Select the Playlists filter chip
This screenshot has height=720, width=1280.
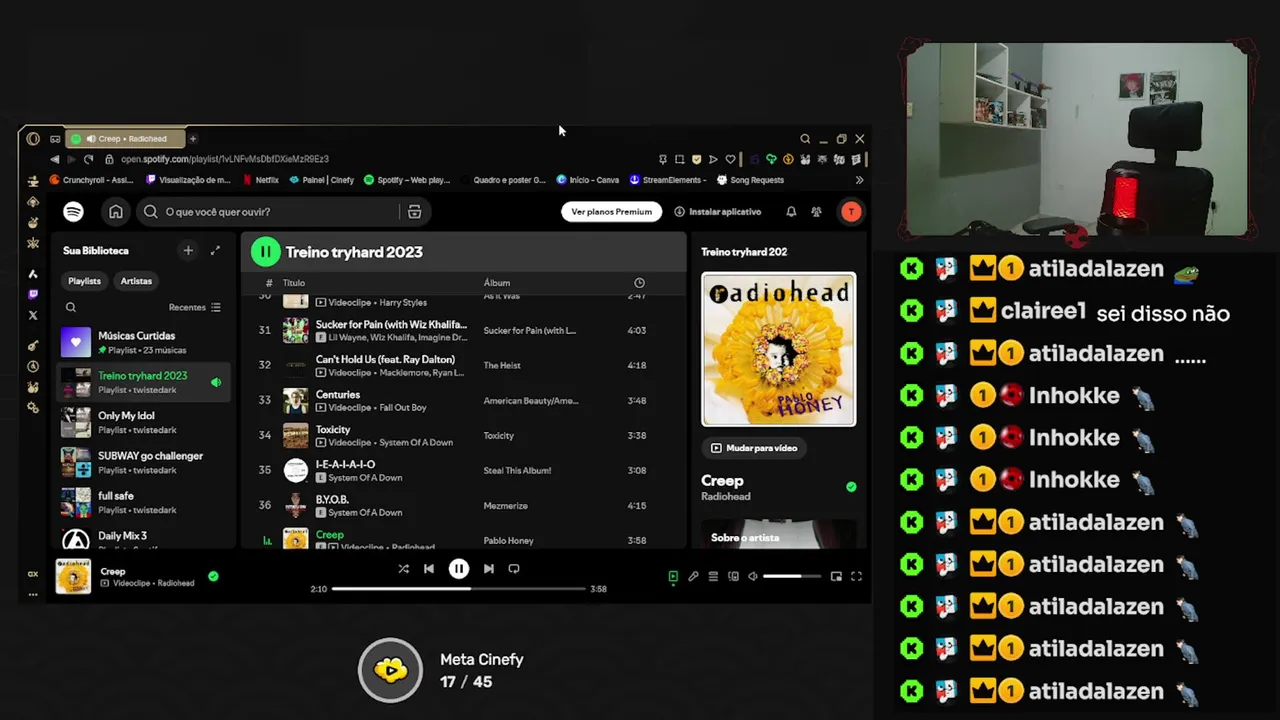pyautogui.click(x=84, y=281)
